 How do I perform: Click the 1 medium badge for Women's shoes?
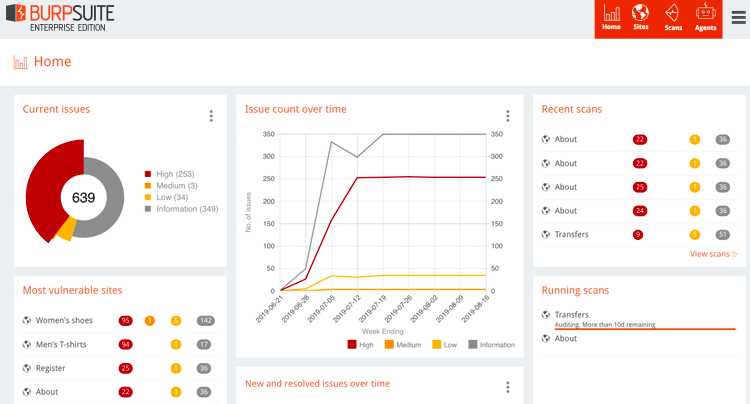coord(149,320)
